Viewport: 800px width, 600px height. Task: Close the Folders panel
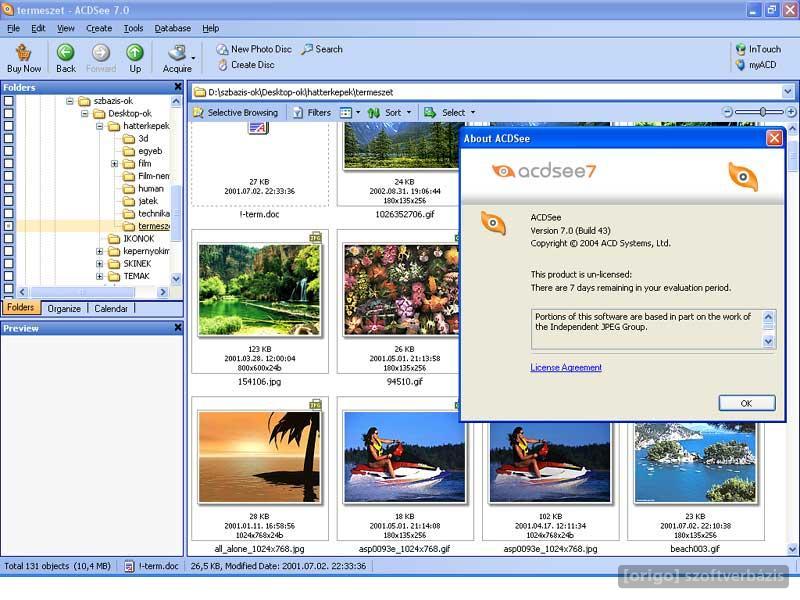[178, 87]
